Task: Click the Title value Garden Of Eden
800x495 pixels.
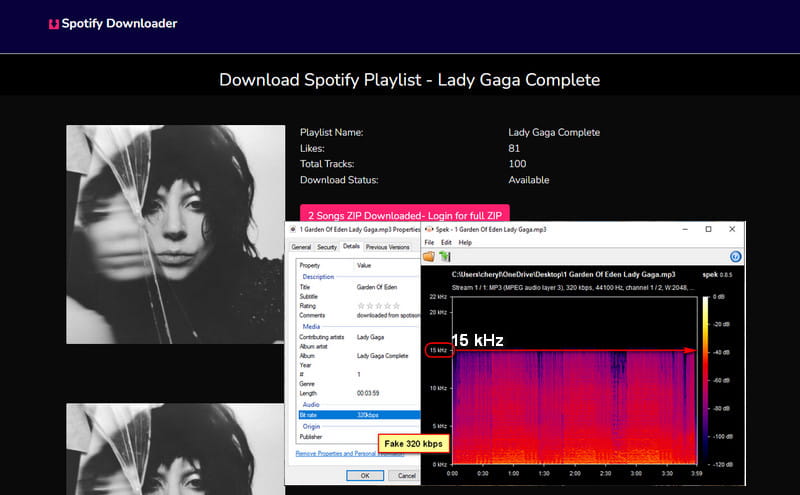Action: [377, 287]
